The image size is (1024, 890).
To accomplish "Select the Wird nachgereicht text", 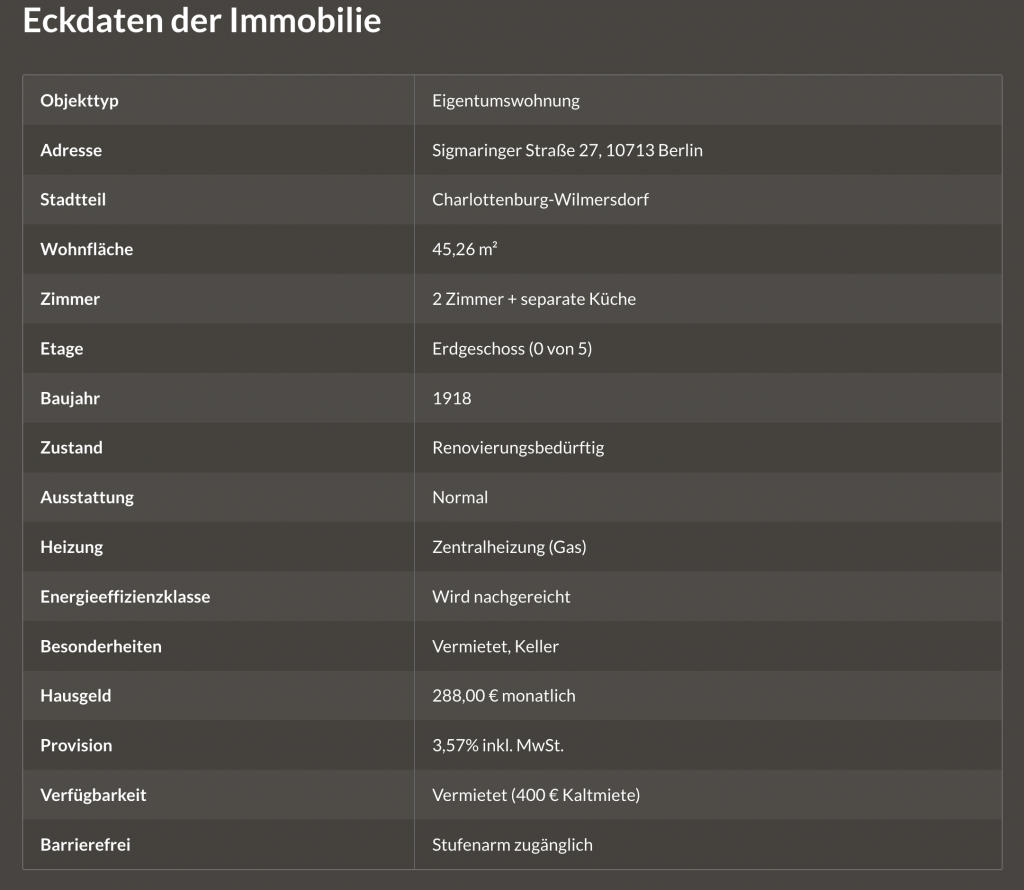I will (x=501, y=596).
